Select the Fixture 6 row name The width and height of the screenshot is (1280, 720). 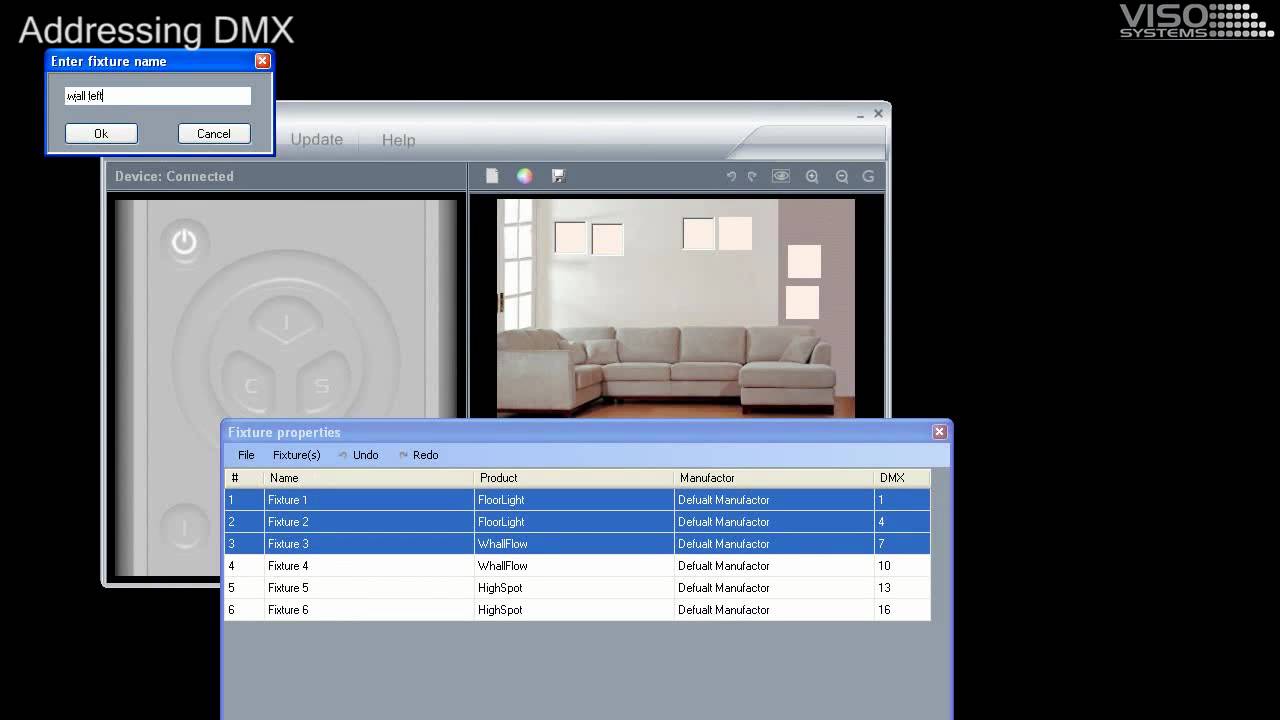tap(288, 610)
